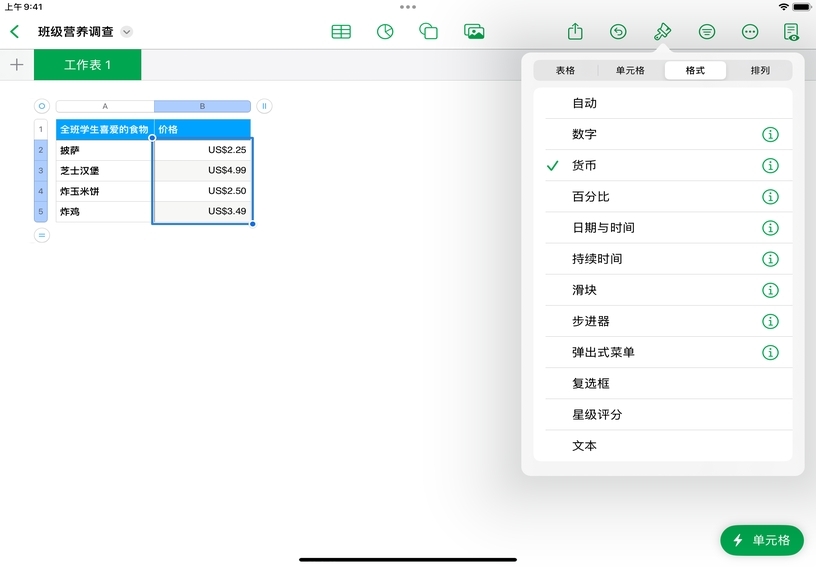
Task: Switch to the 排列 tab
Action: click(x=760, y=71)
